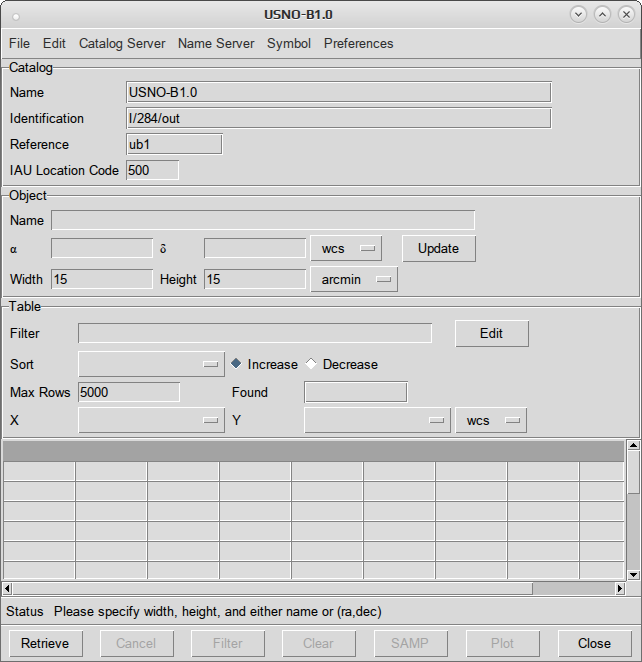
Task: Open the arcmin units dropdown
Action: 354,279
